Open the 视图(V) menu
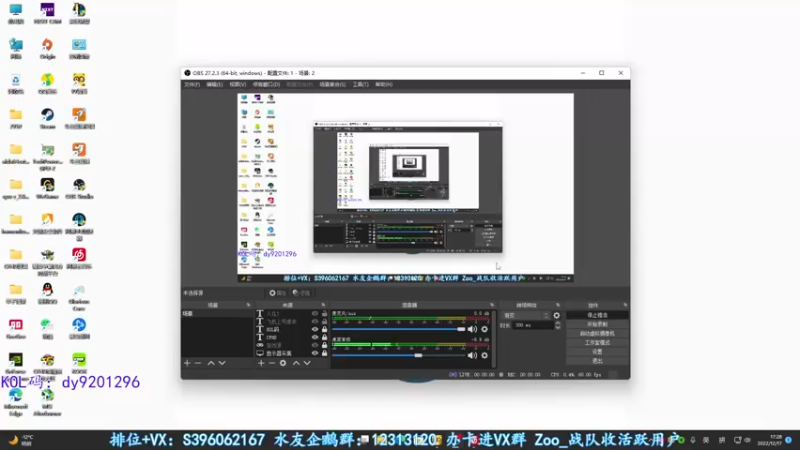 point(238,84)
